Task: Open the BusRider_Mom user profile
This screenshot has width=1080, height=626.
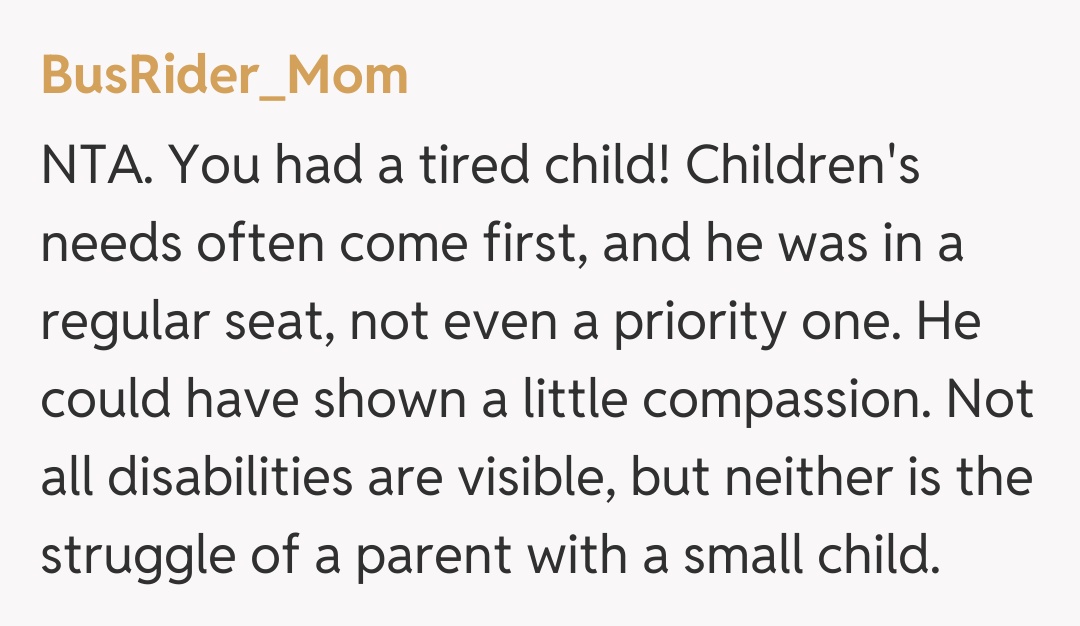Action: 225,75
